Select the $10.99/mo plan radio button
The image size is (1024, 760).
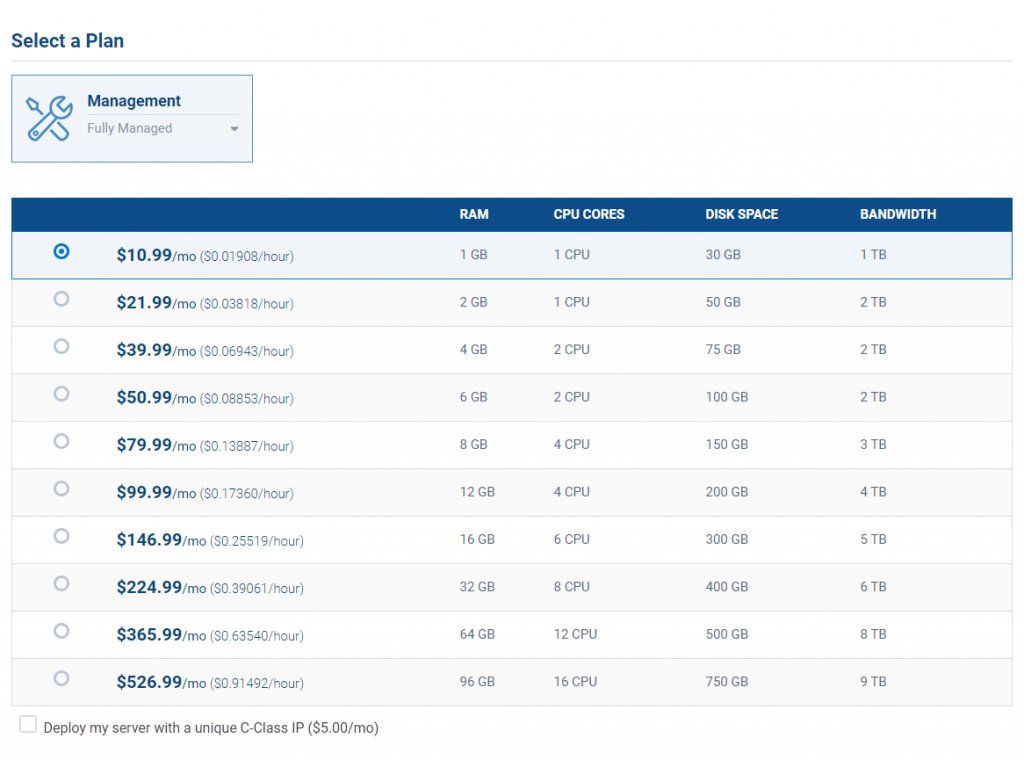(61, 251)
